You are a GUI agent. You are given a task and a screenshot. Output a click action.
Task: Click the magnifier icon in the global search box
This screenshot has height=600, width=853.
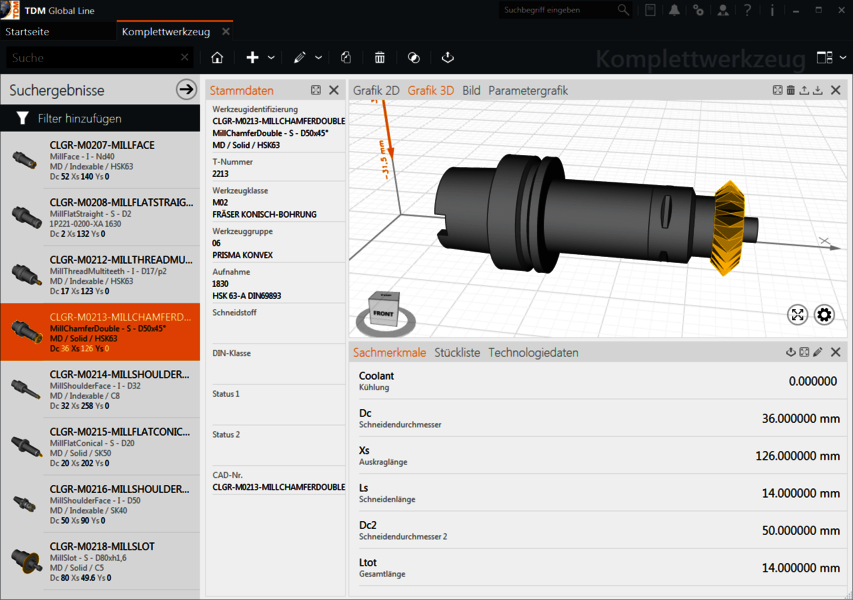click(623, 10)
